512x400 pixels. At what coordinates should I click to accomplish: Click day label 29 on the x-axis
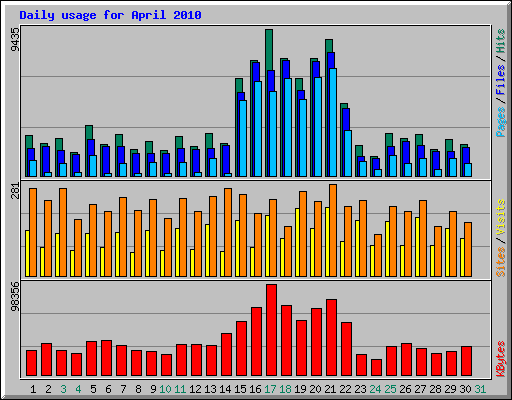click(450, 389)
